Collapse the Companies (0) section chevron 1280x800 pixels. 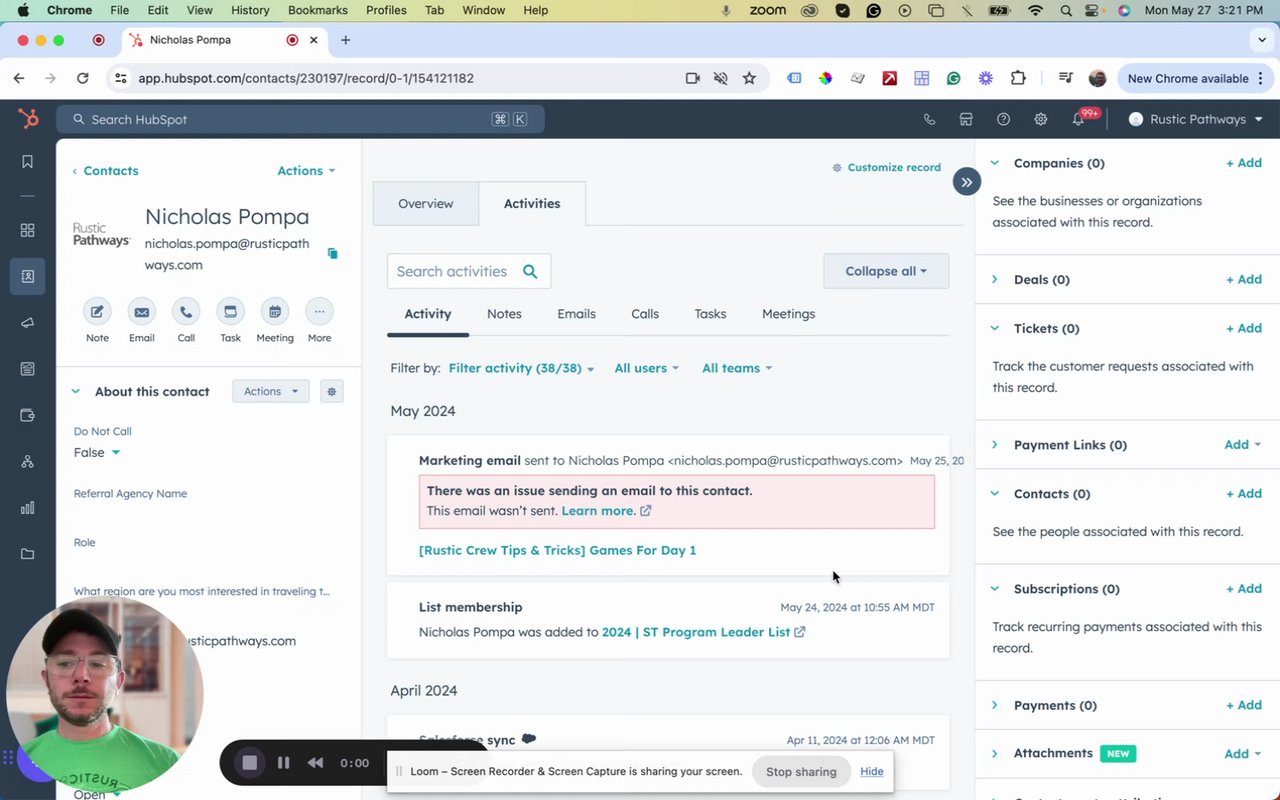[995, 163]
